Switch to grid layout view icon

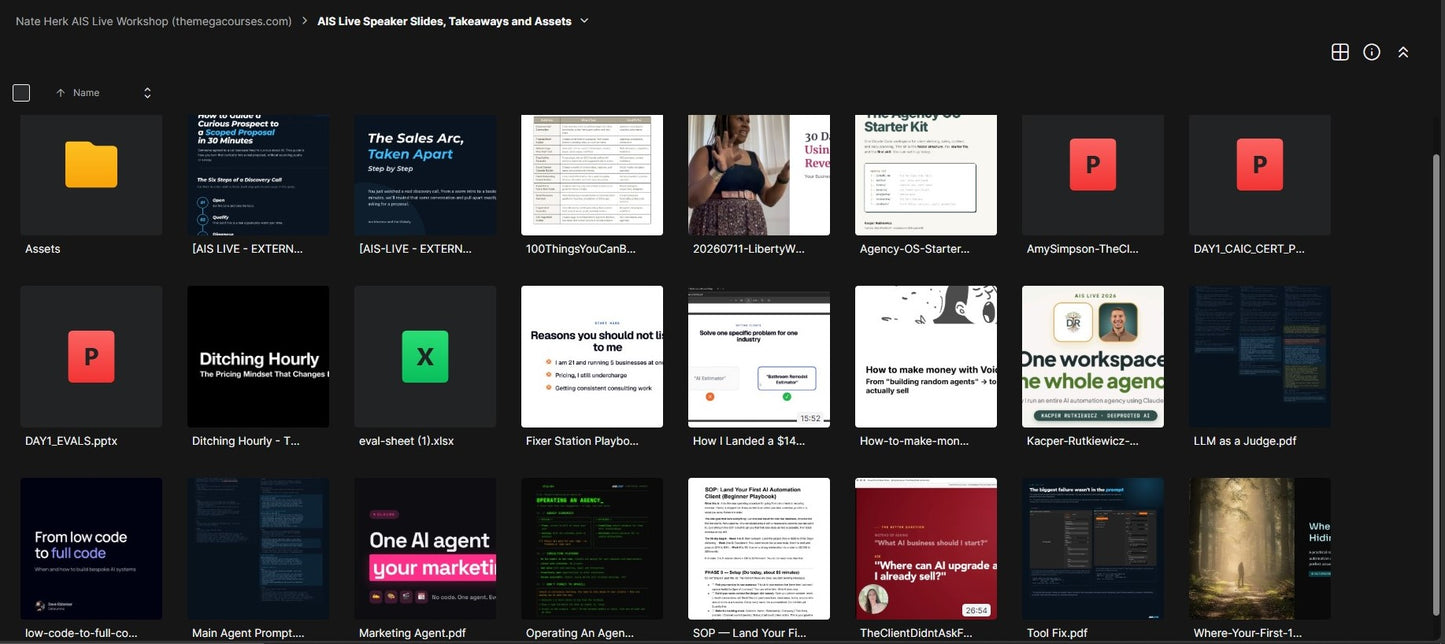pos(1340,52)
